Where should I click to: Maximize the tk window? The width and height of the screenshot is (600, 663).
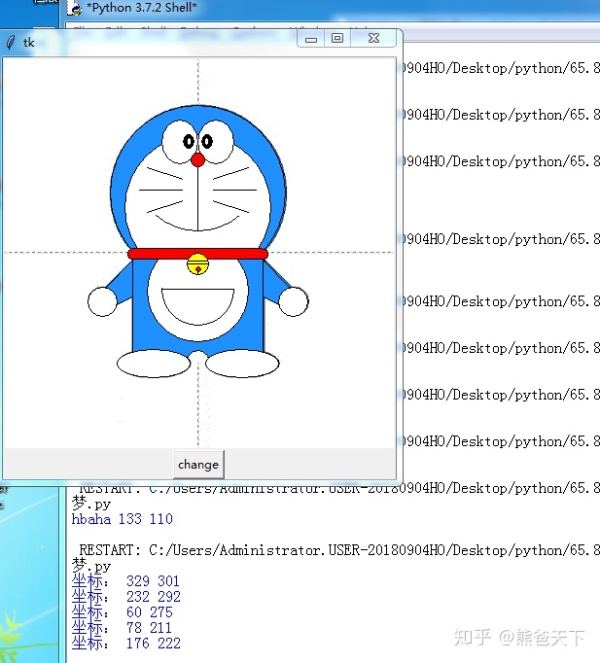click(337, 38)
